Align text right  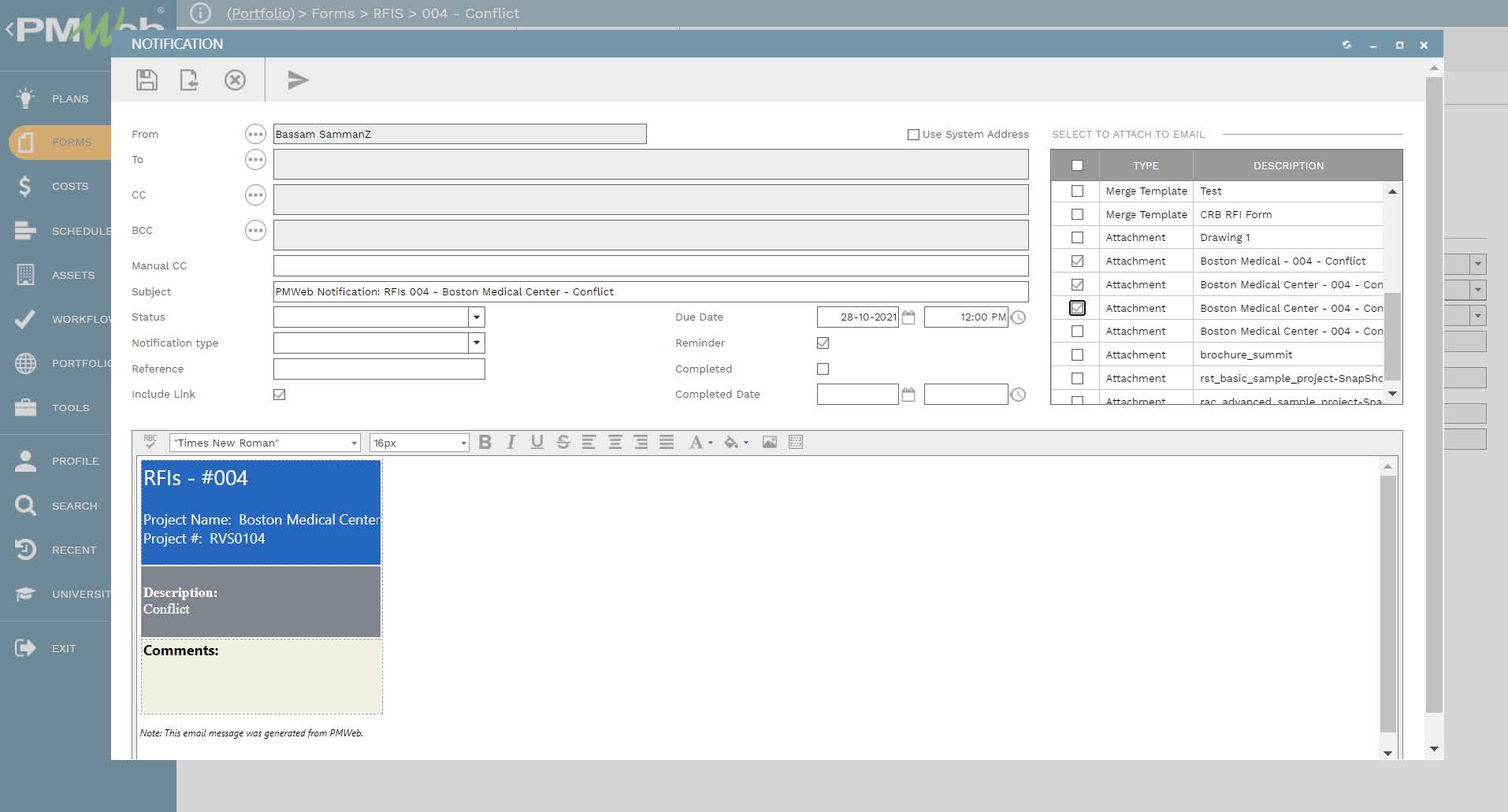click(641, 442)
